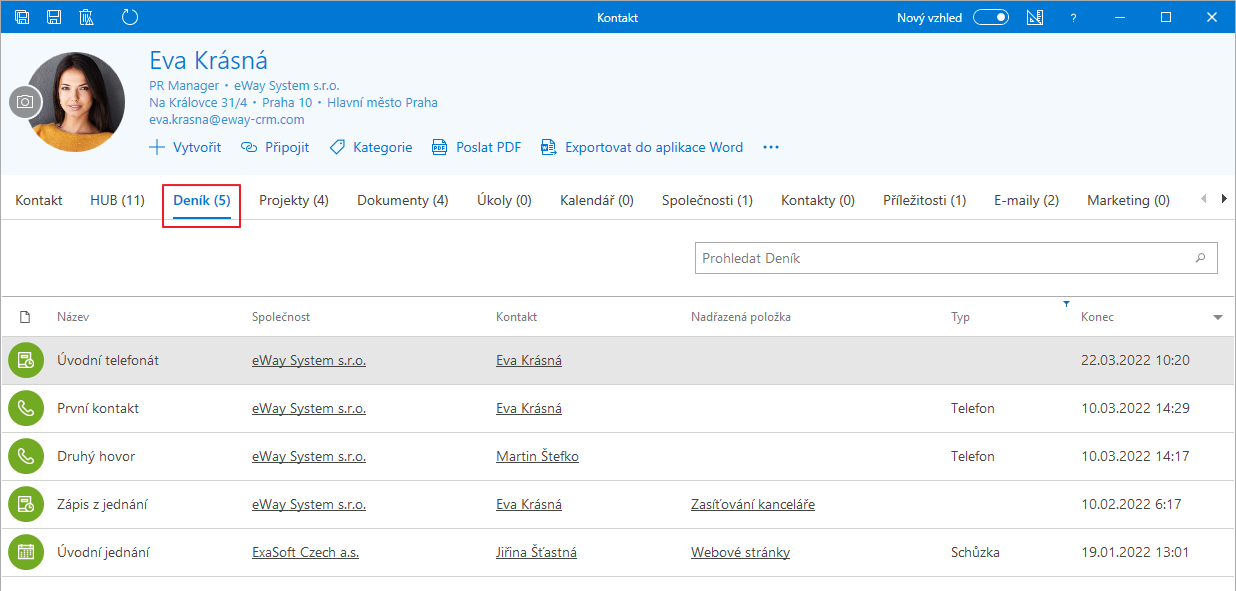The height and width of the screenshot is (591, 1236).
Task: Click the Úvodní jednání calendar icon
Action: pyautogui.click(x=26, y=552)
